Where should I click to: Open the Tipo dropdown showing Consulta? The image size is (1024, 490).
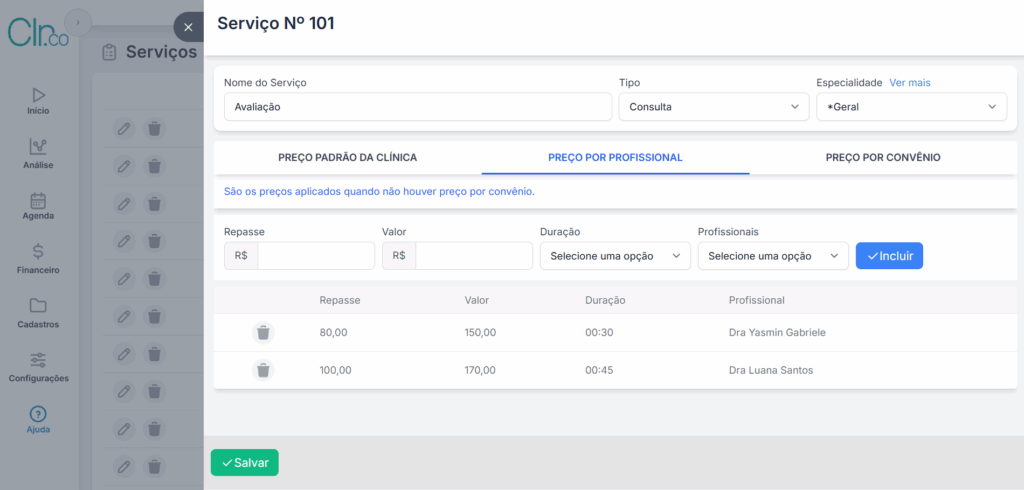[x=713, y=107]
